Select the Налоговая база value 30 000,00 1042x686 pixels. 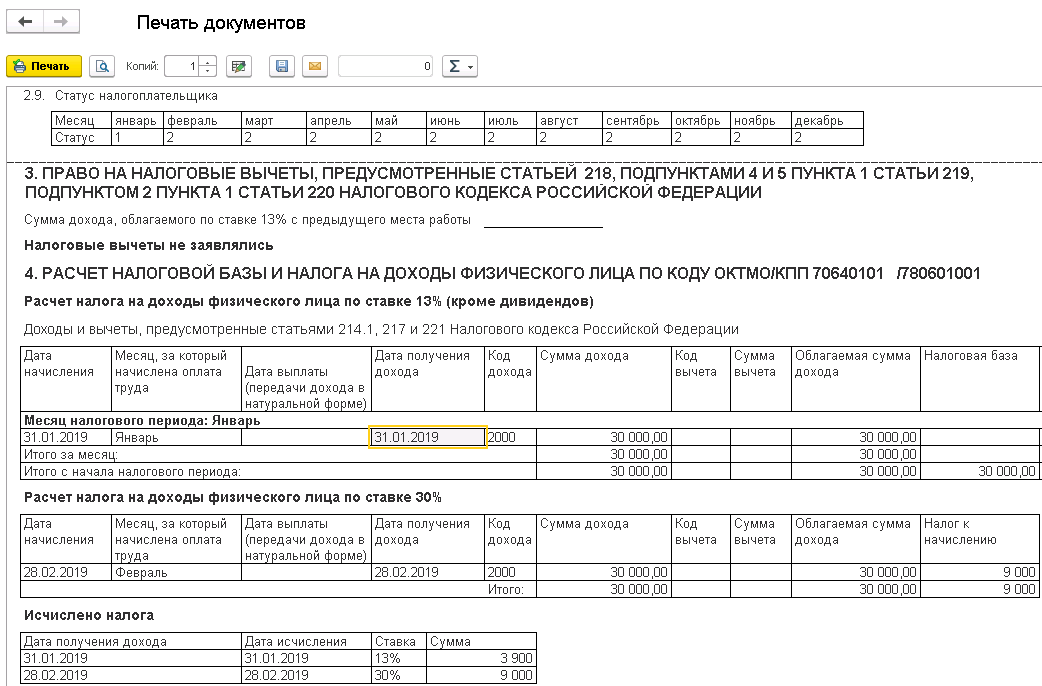[x=980, y=472]
